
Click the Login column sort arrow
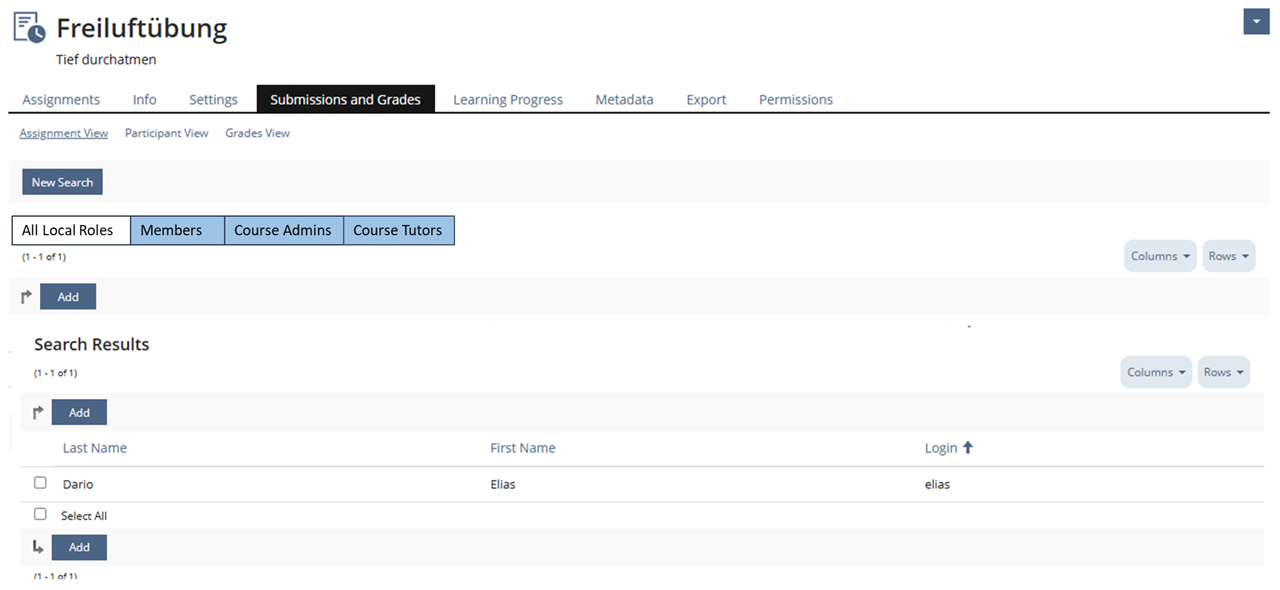(x=967, y=448)
